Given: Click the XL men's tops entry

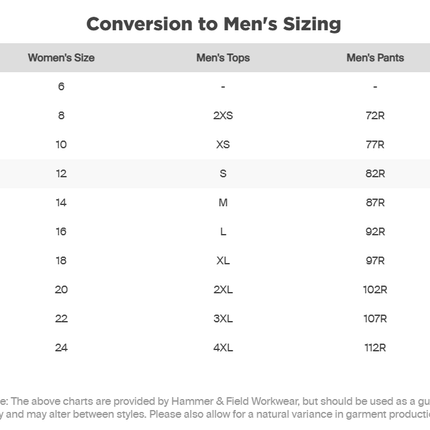Looking at the screenshot, I should point(223,261).
